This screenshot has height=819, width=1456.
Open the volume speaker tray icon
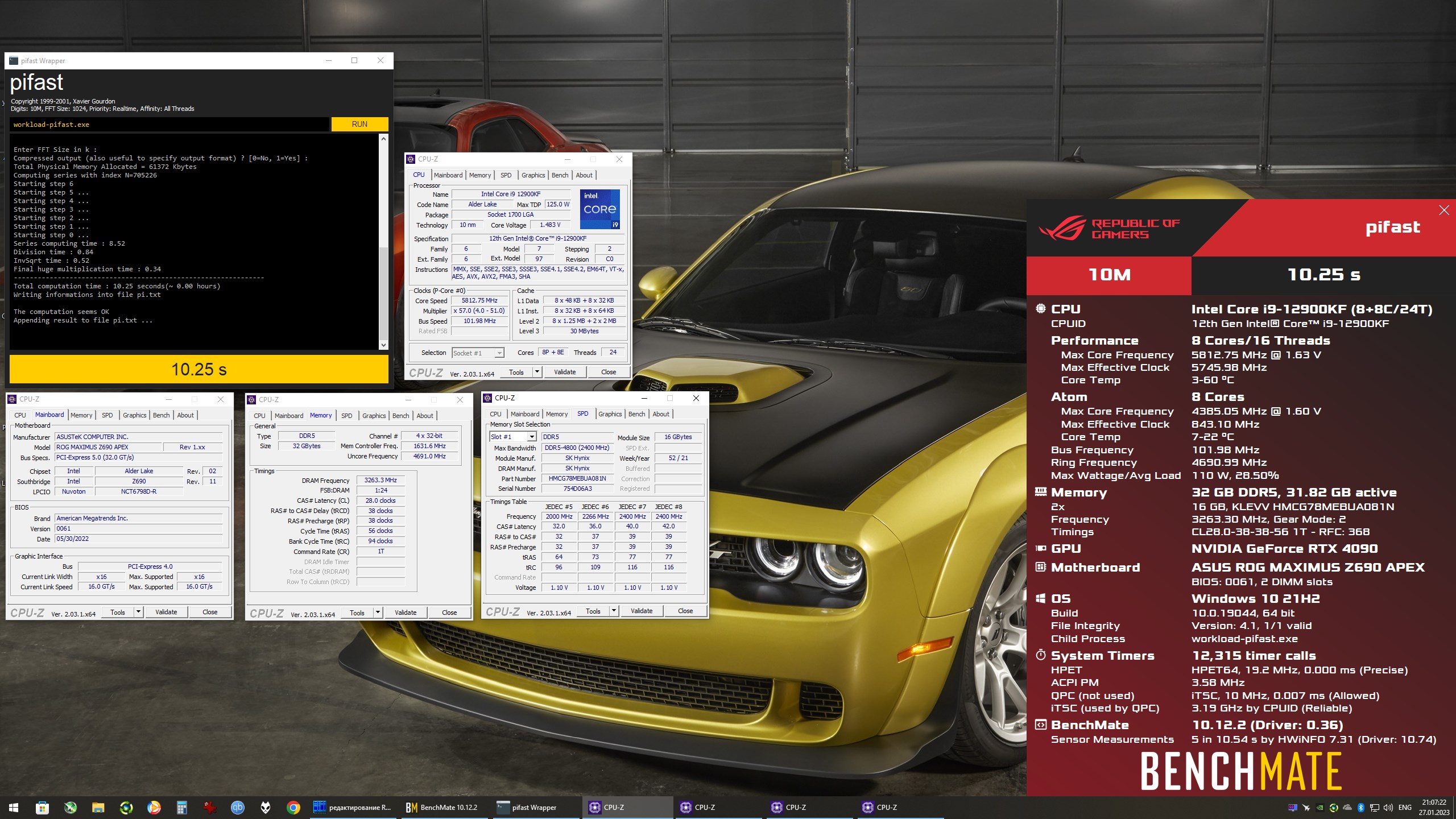coord(1388,808)
